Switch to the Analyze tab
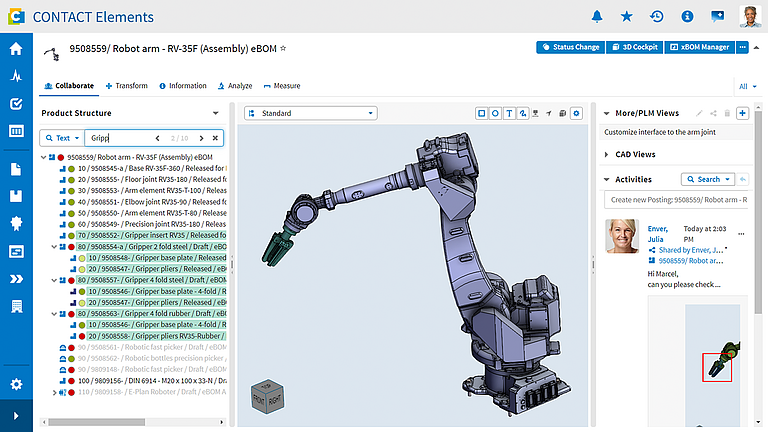 coord(235,86)
